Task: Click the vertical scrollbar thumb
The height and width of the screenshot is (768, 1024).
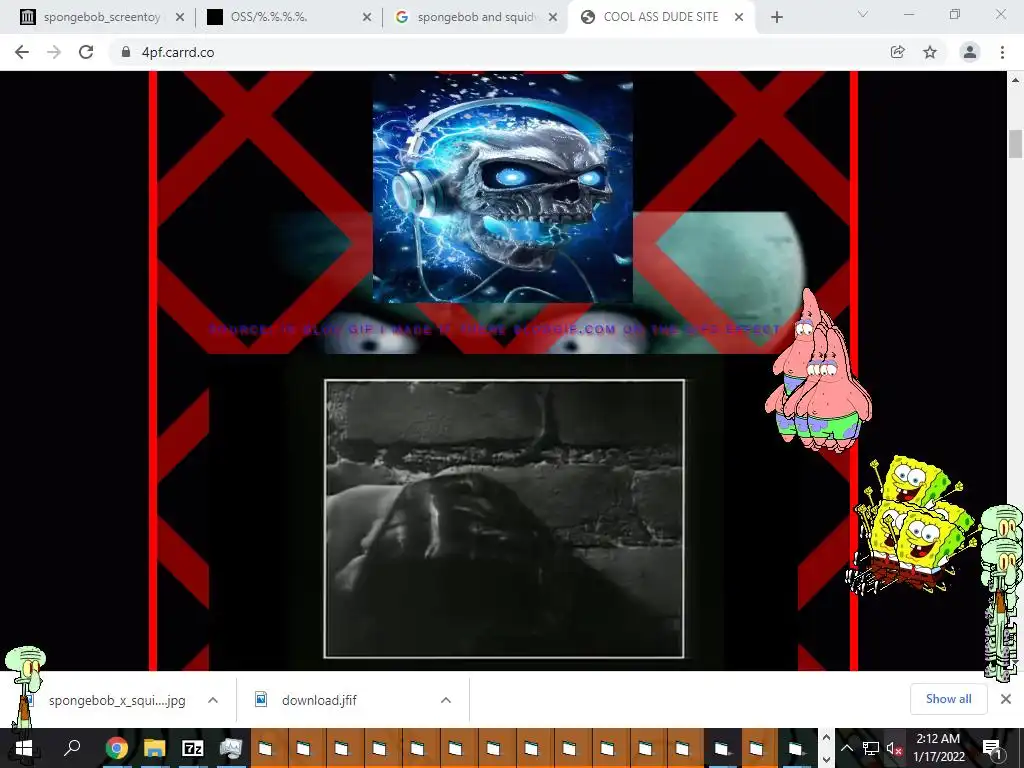Action: [1016, 144]
